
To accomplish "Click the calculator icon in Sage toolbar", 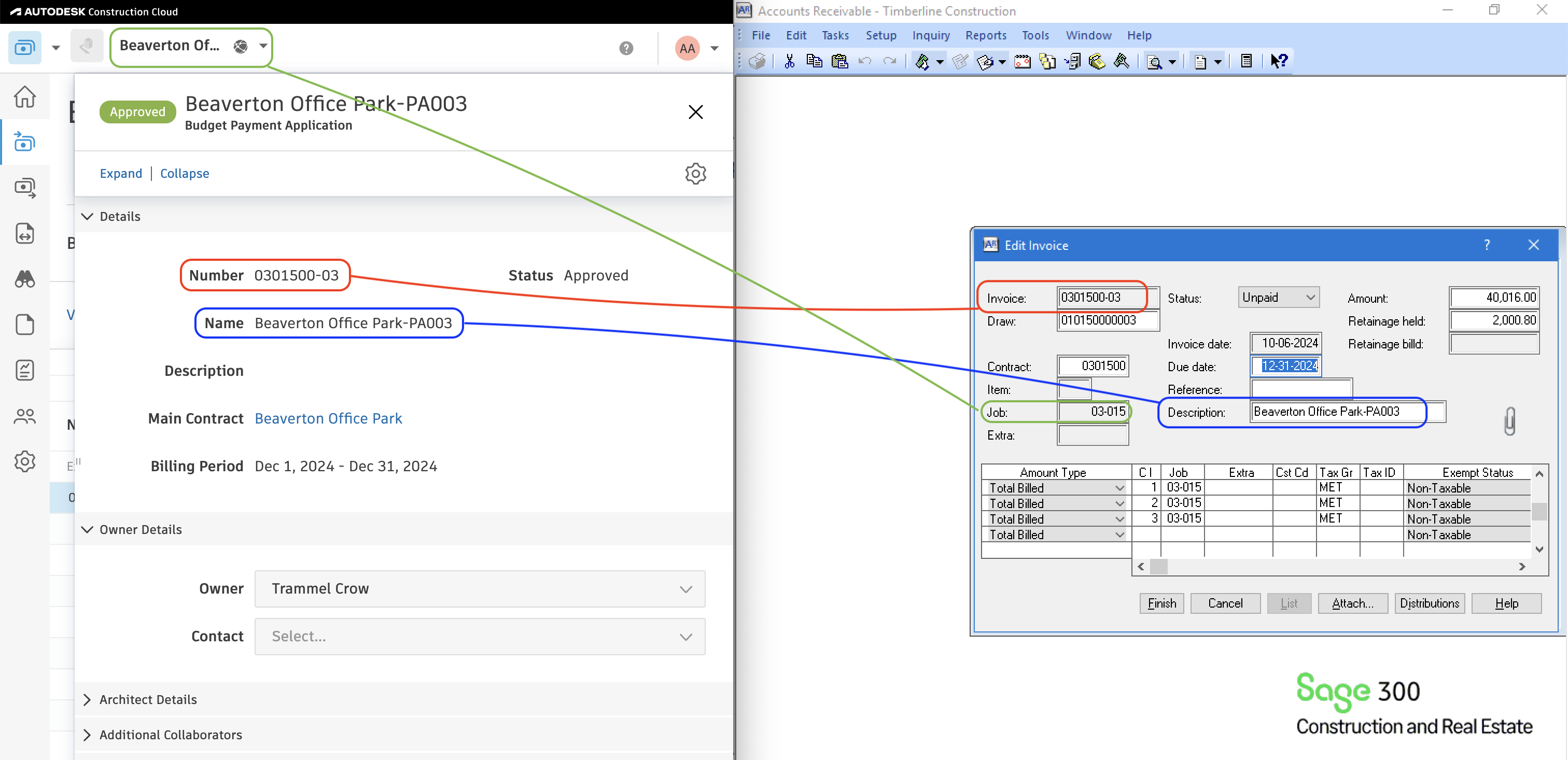I will coord(1246,62).
